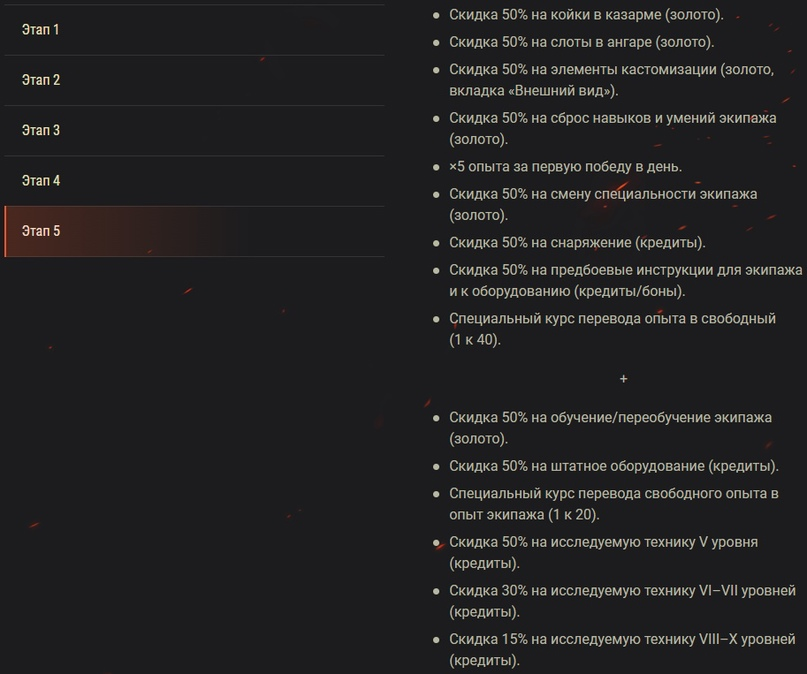This screenshot has width=807, height=674.
Task: Select the tier VIII–X vehicles 15% discount line
Action: click(622, 649)
